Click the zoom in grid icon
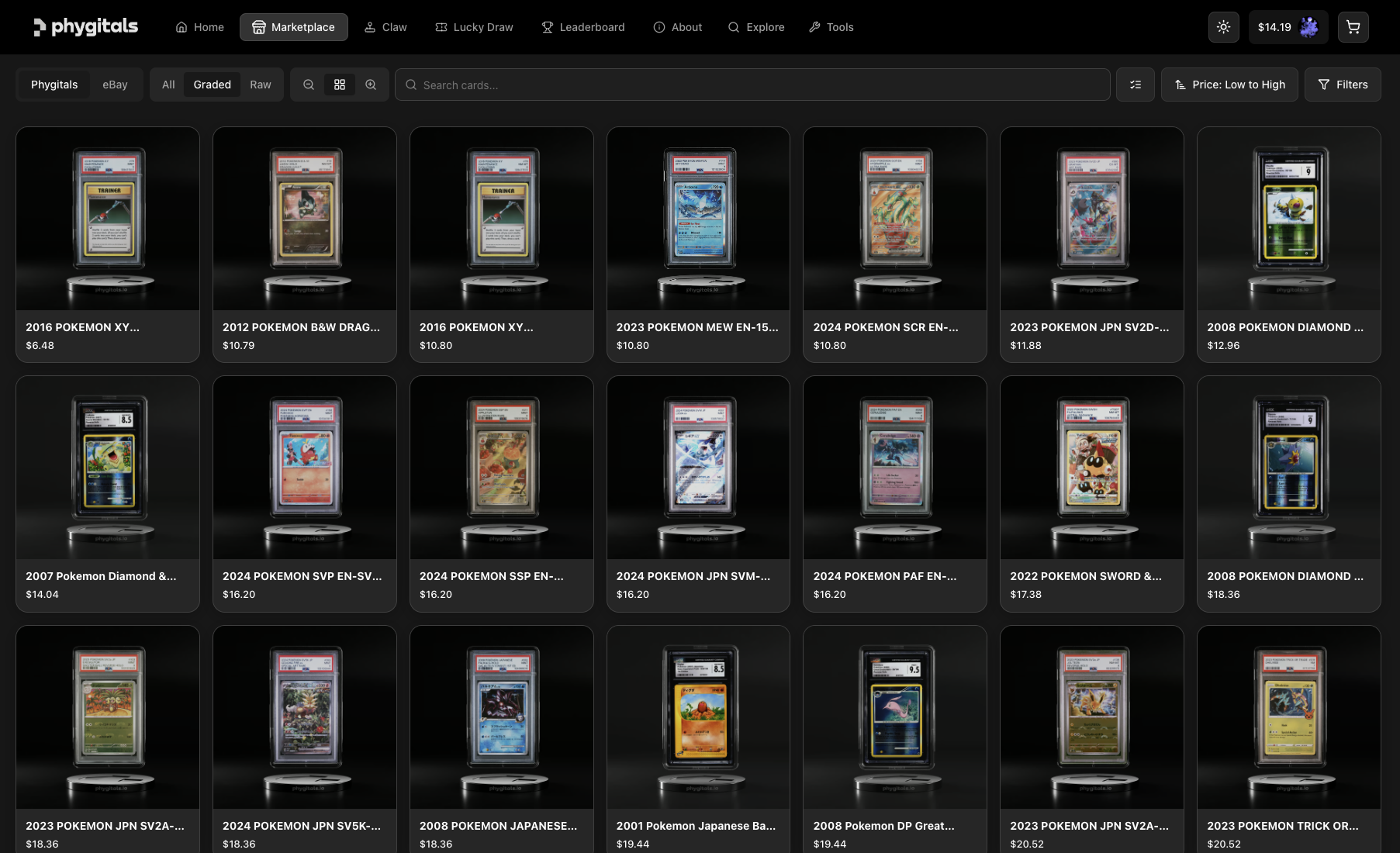This screenshot has height=853, width=1400. (371, 85)
